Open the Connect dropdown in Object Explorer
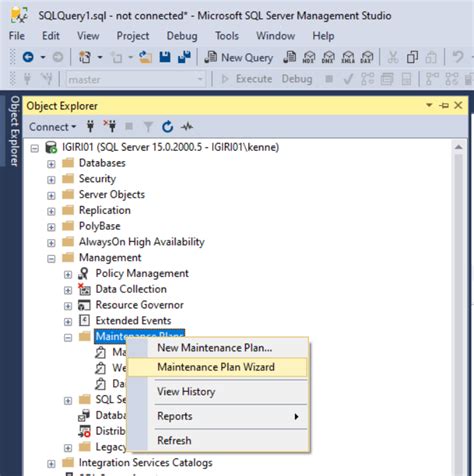This screenshot has height=476, width=474. coord(52,127)
